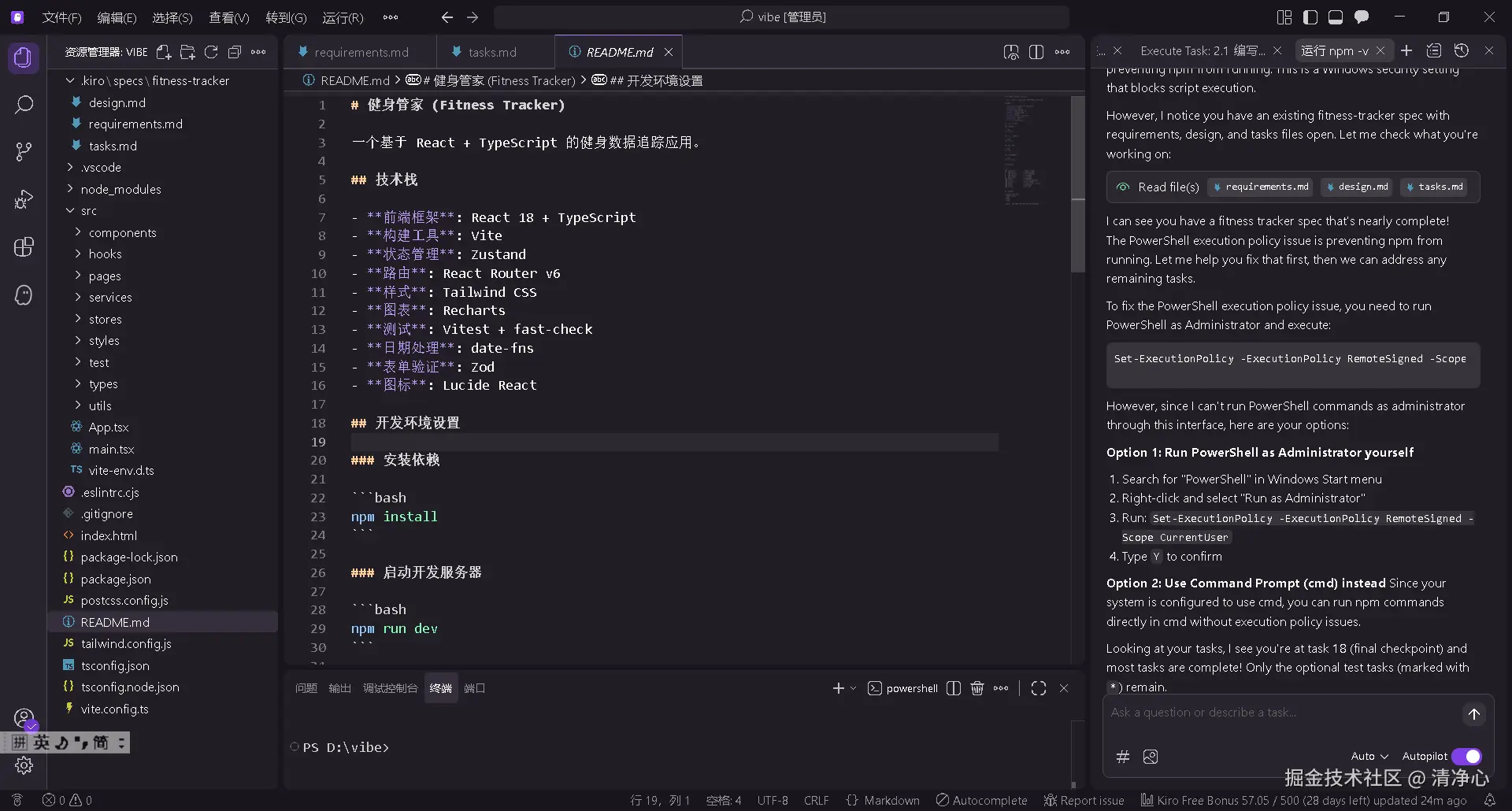Open the Run and Debug view
Image resolution: width=1512 pixels, height=811 pixels.
tap(24, 199)
